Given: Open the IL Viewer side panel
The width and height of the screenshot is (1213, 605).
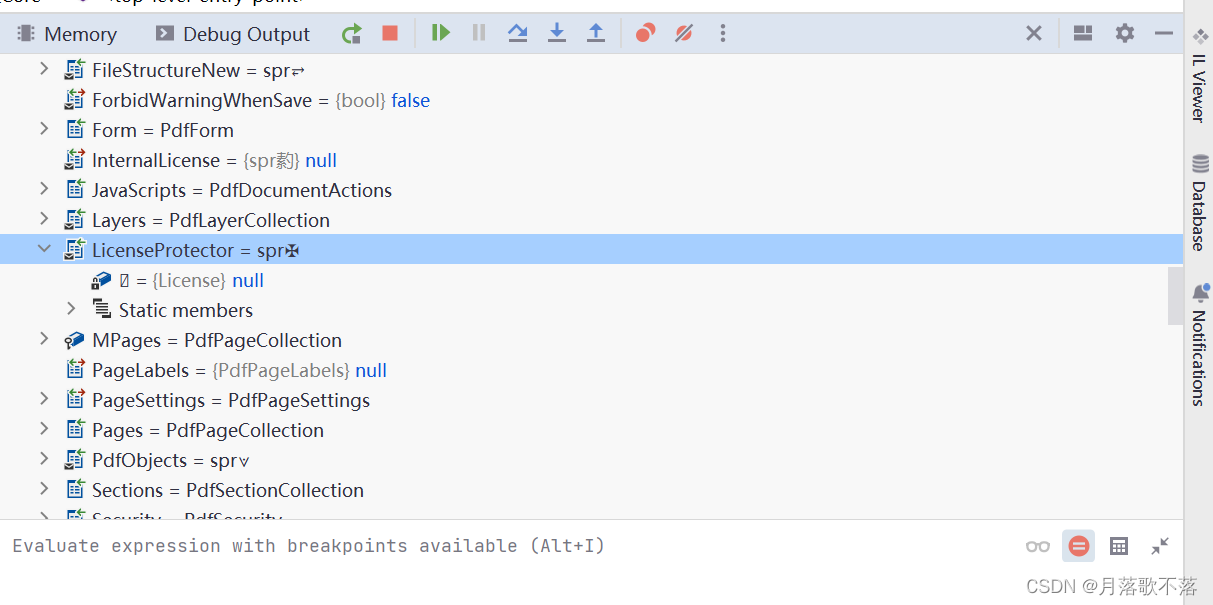Looking at the screenshot, I should point(1199,74).
